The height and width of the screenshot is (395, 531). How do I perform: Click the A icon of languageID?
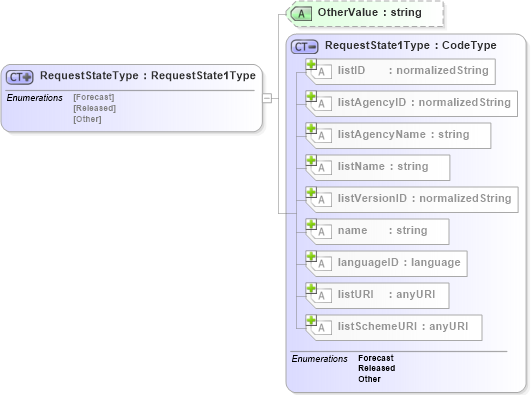coord(321,264)
